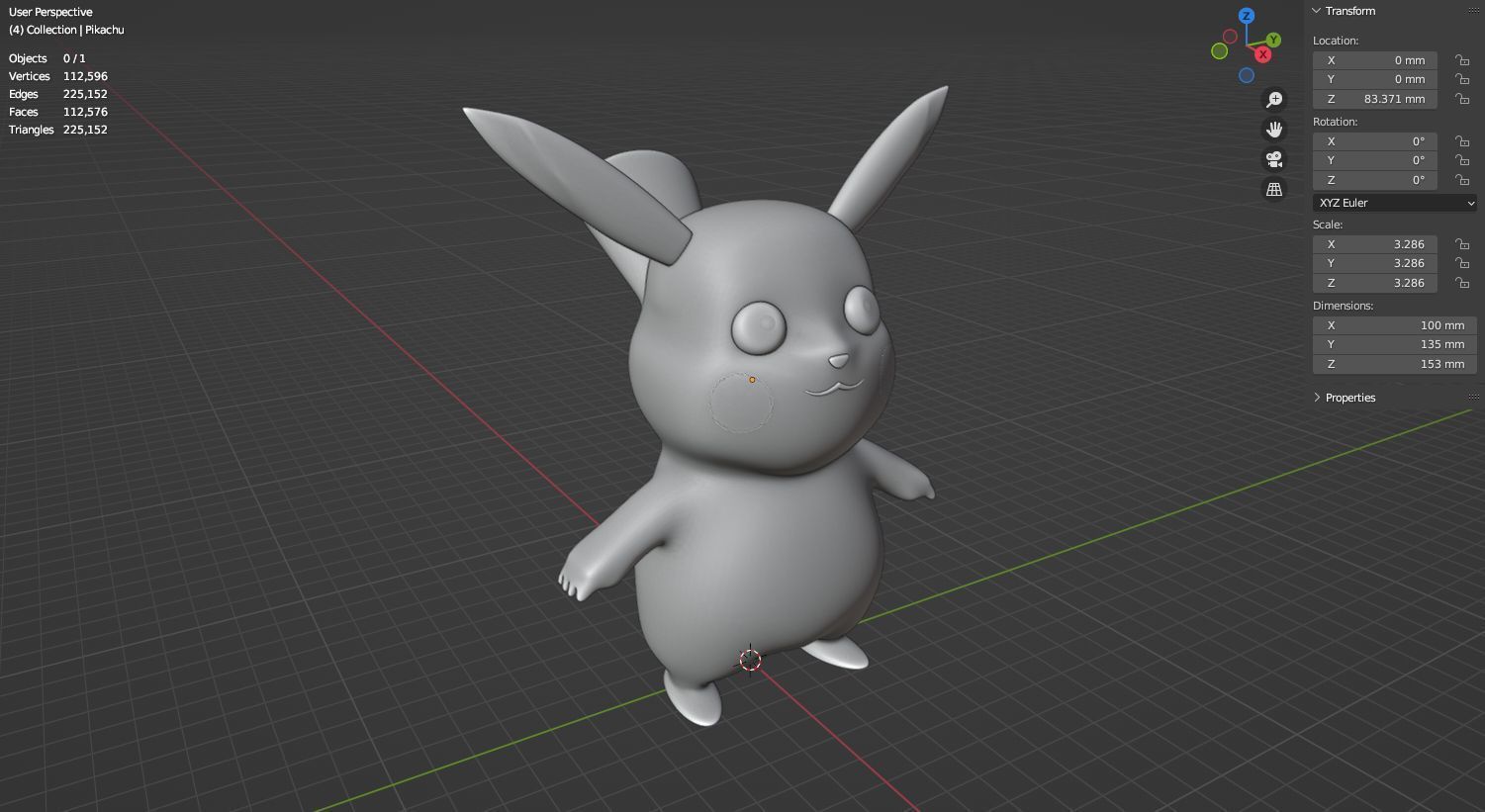Image resolution: width=1485 pixels, height=812 pixels.
Task: Click the Dimensions Y 135 mm field
Action: pyautogui.click(x=1395, y=344)
